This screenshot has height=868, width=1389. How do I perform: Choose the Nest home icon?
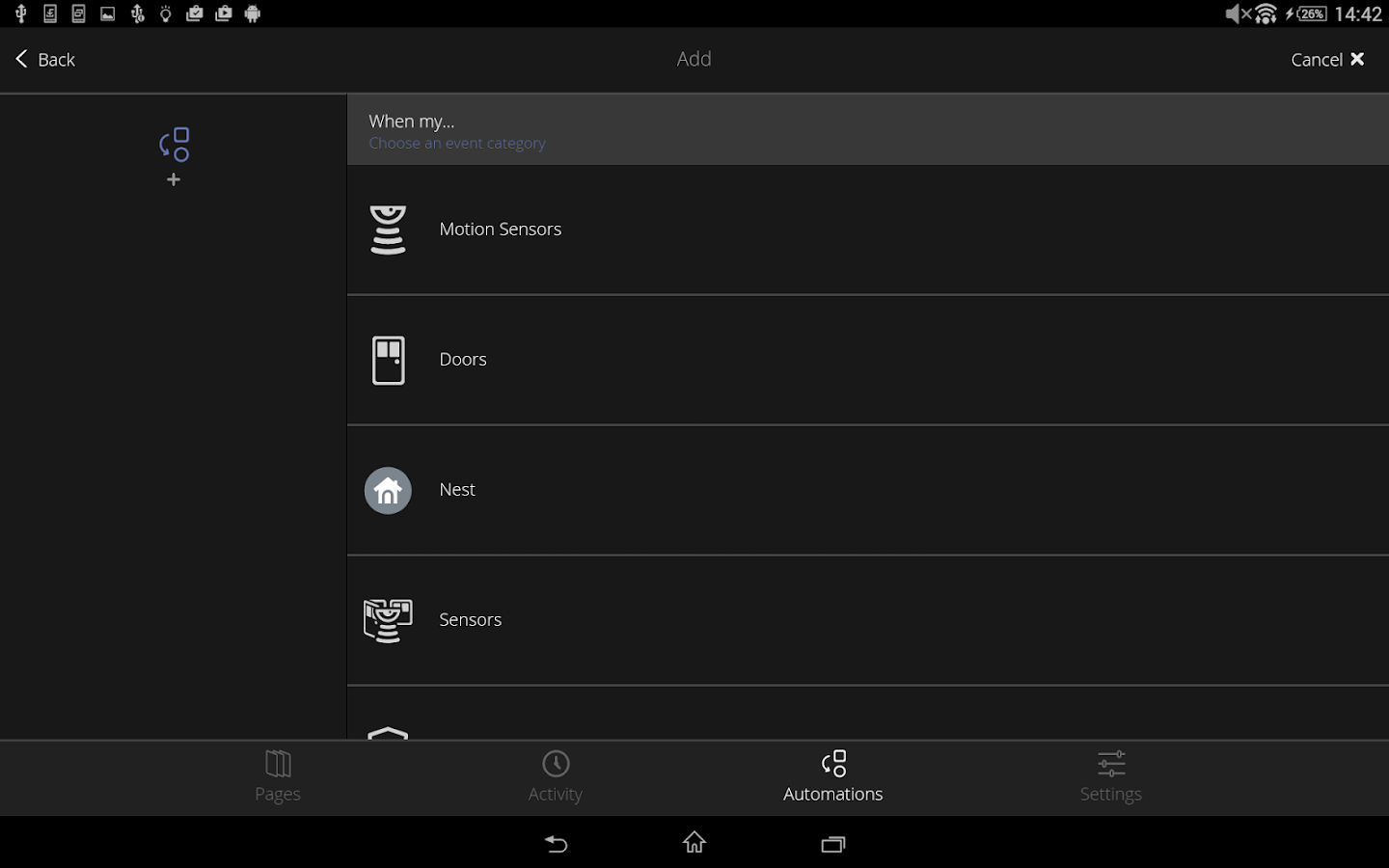click(388, 491)
